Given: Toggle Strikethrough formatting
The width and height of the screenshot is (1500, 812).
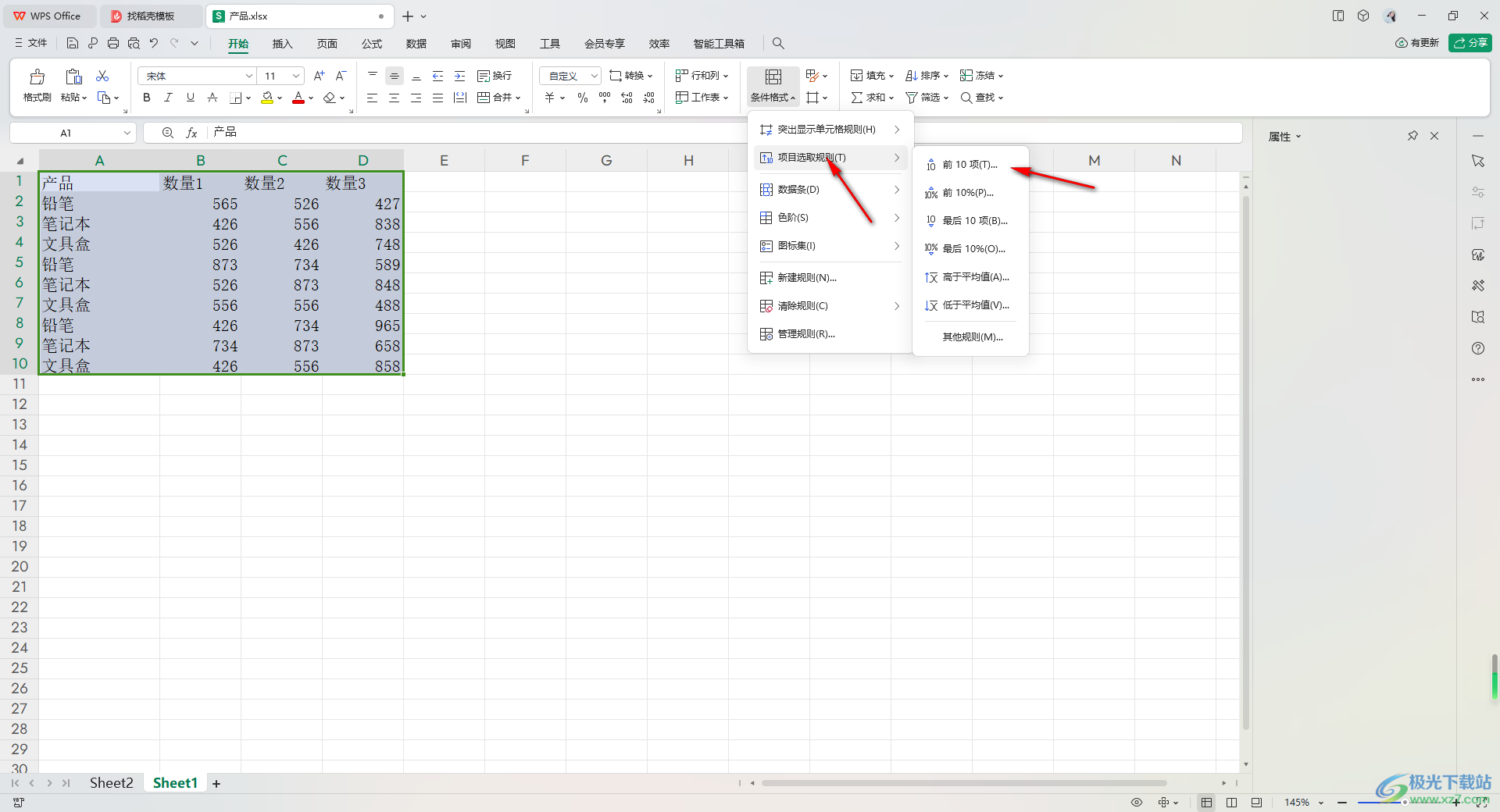Looking at the screenshot, I should pos(212,98).
